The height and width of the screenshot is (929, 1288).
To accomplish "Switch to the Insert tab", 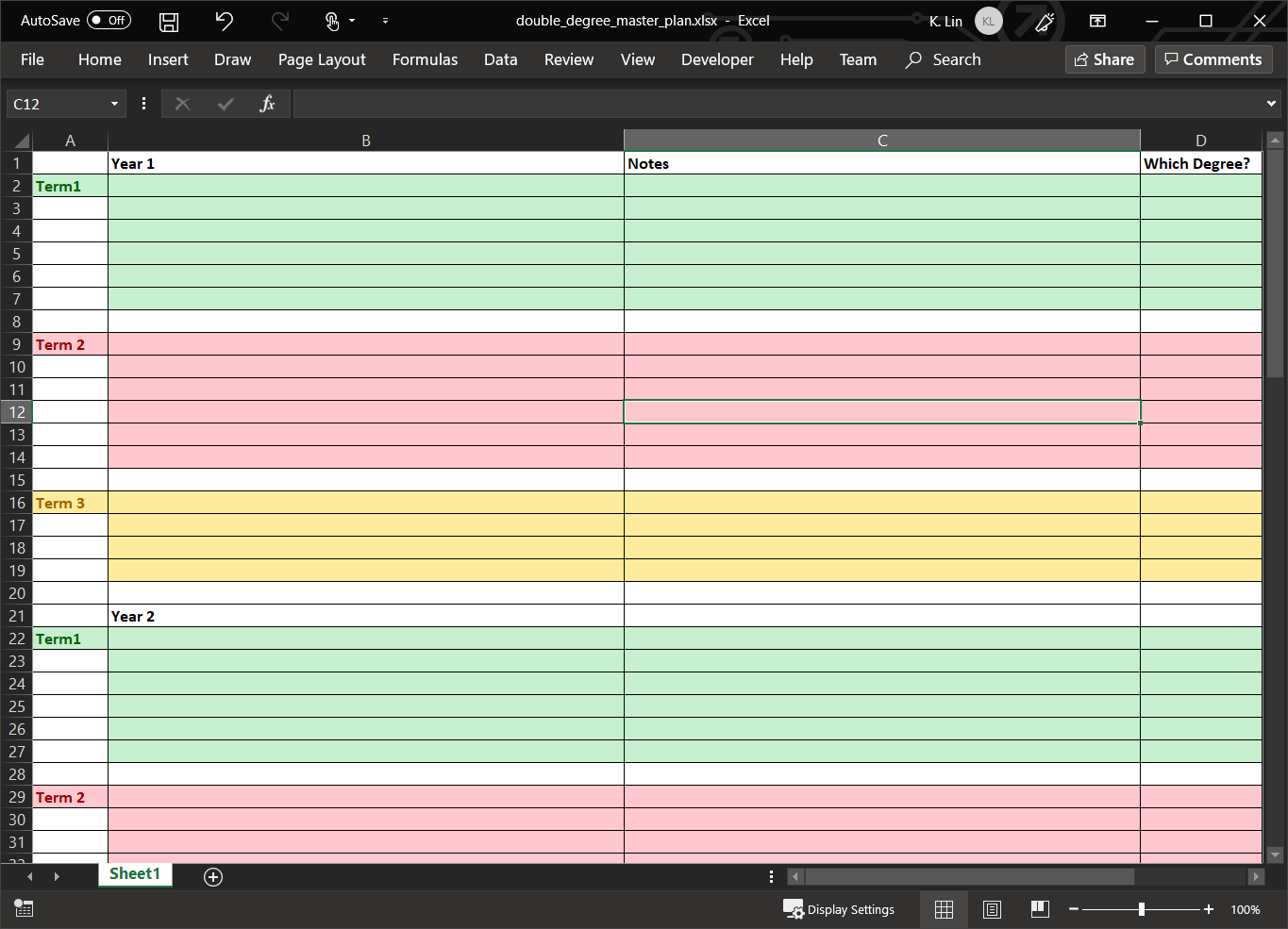I will tap(168, 59).
